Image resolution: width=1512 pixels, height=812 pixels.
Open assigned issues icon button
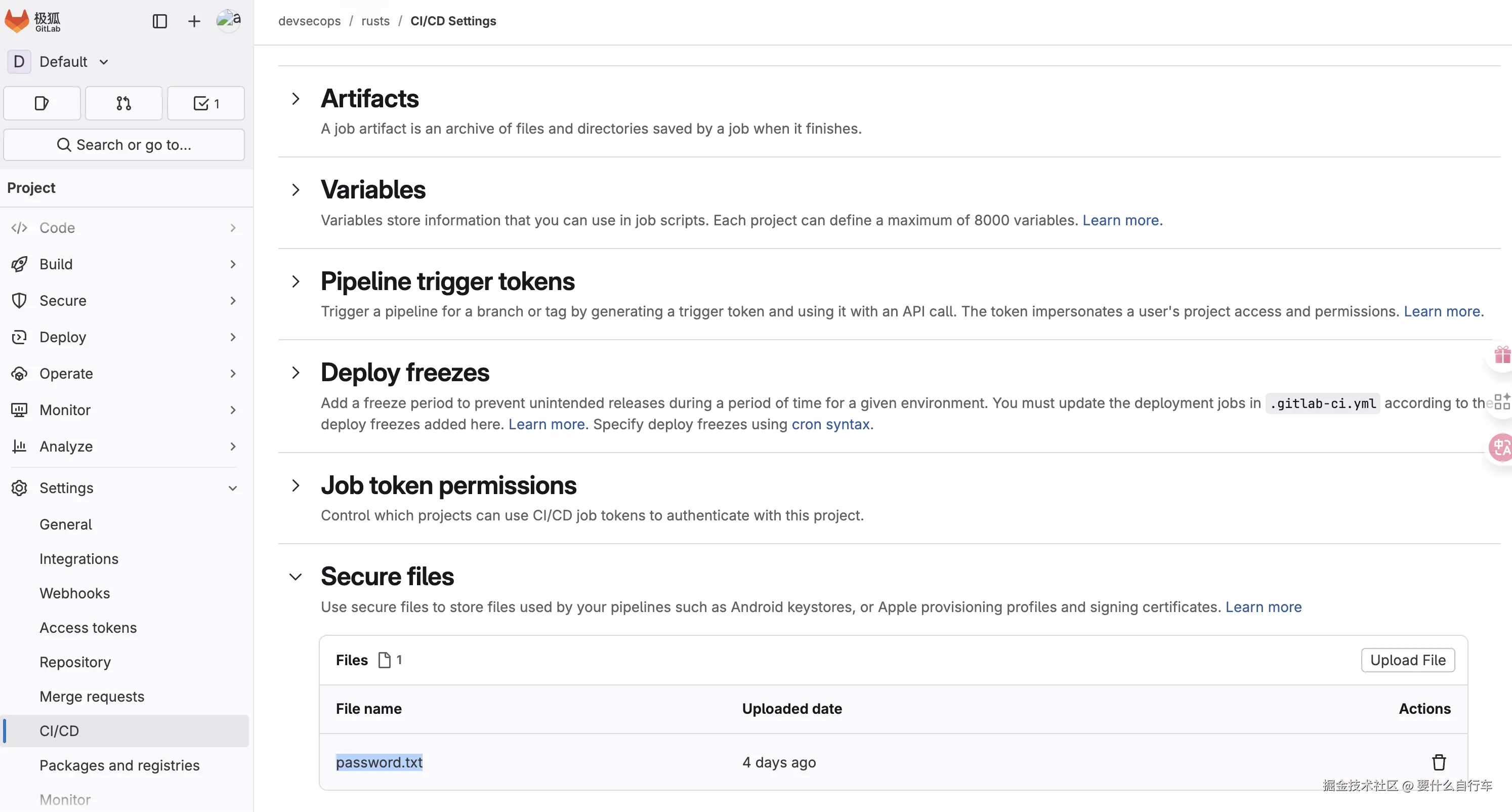point(41,103)
